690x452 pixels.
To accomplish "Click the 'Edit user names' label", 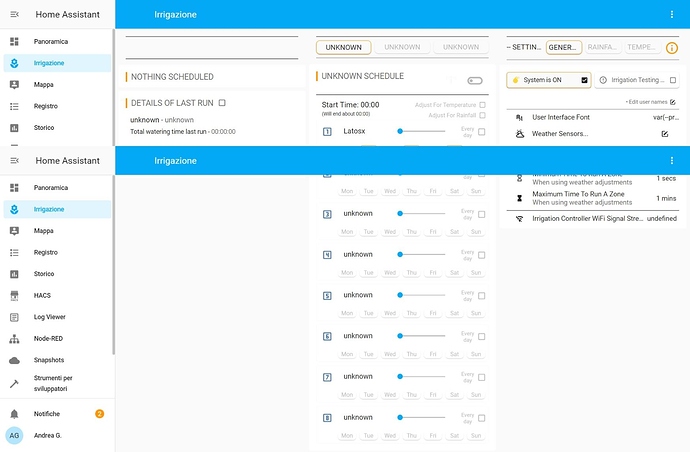I will point(648,102).
